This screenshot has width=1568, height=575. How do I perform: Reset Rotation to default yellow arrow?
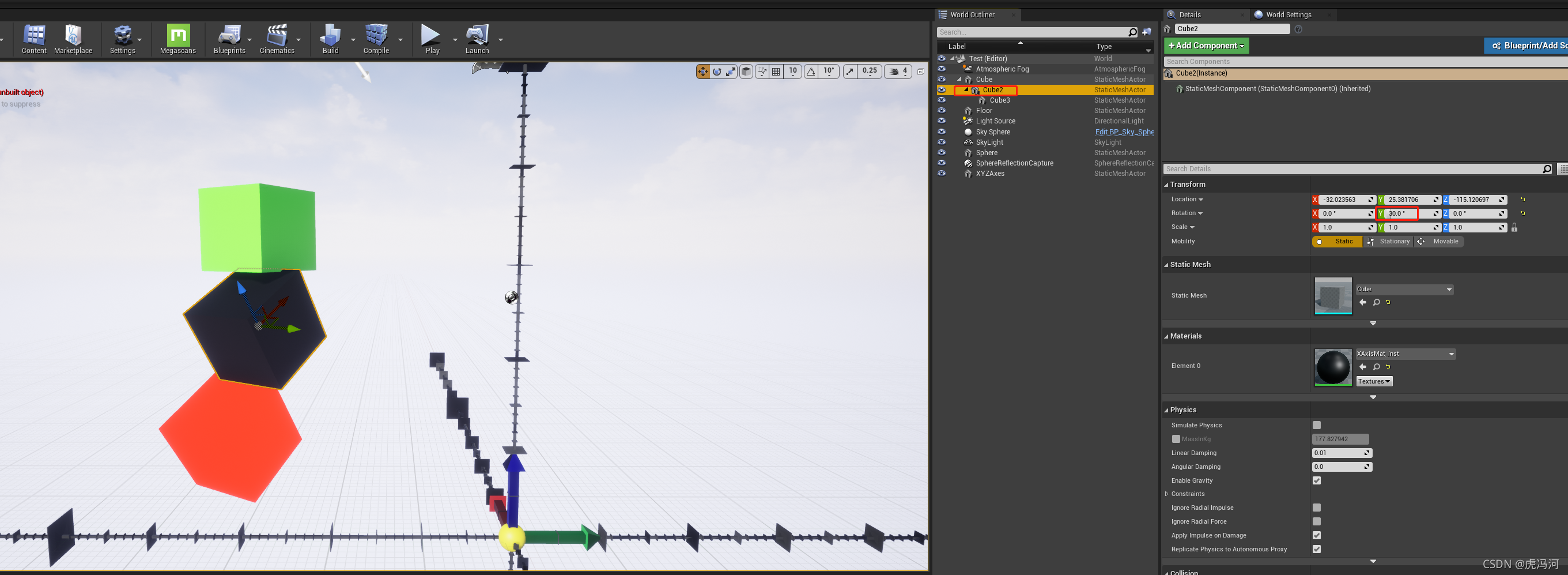click(1523, 214)
